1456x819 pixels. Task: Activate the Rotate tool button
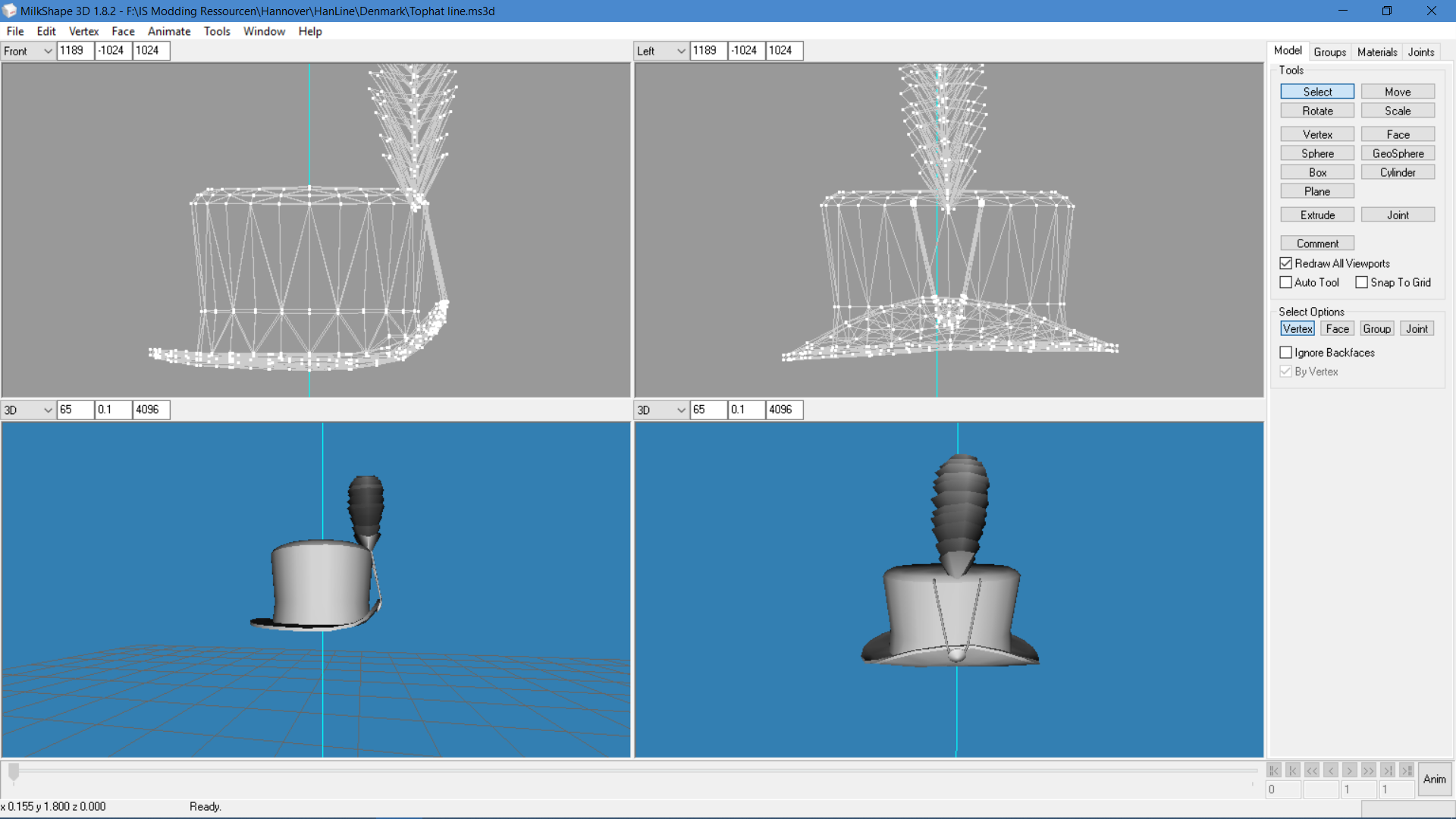1317,111
